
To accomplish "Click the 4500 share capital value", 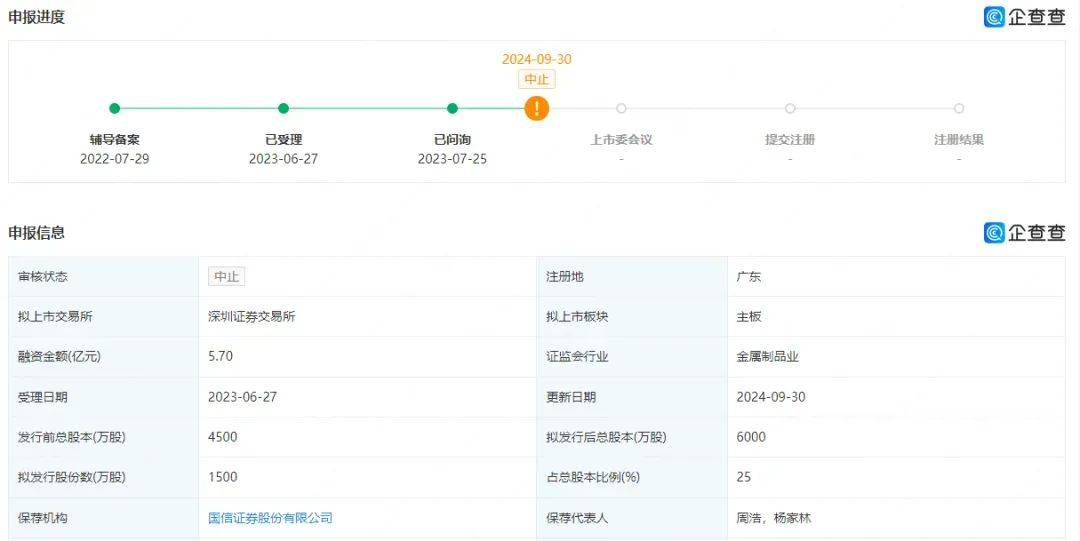I will (222, 437).
